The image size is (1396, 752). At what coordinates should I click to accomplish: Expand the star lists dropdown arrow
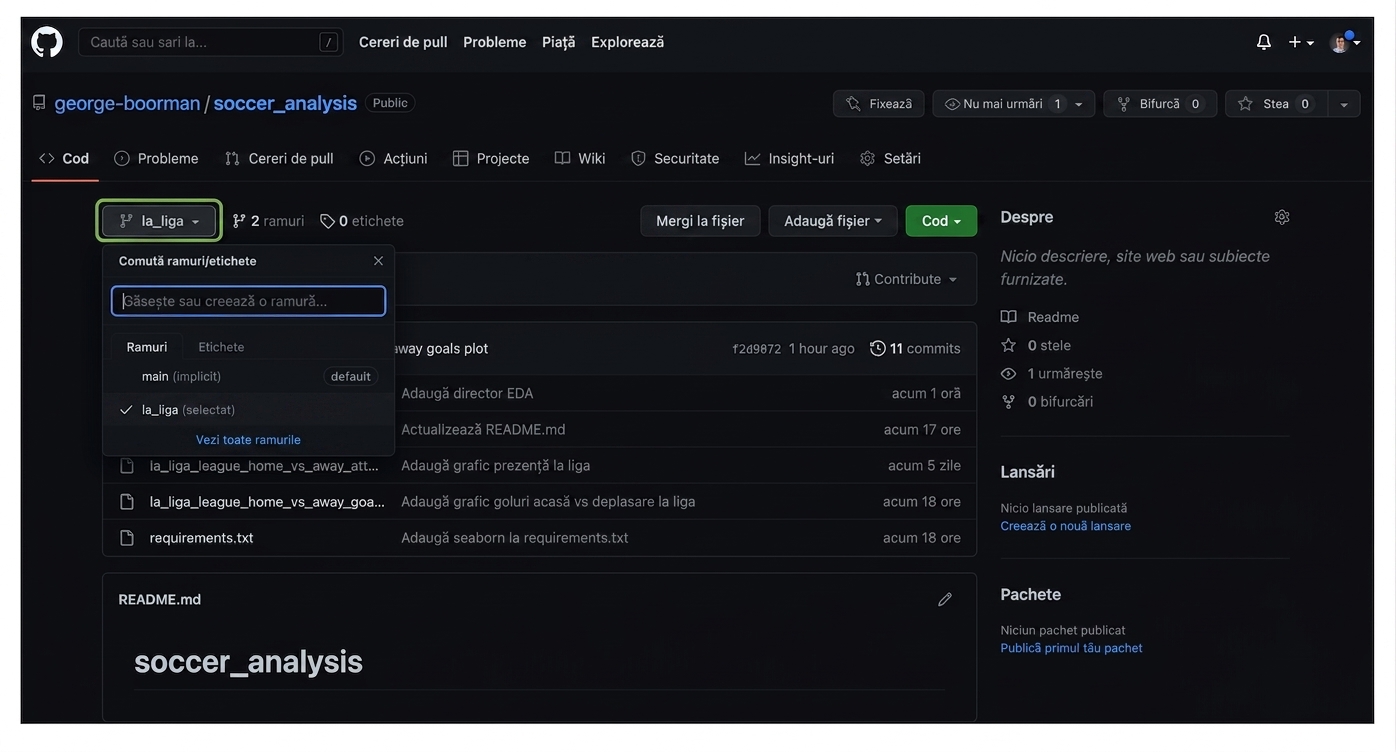[1344, 104]
